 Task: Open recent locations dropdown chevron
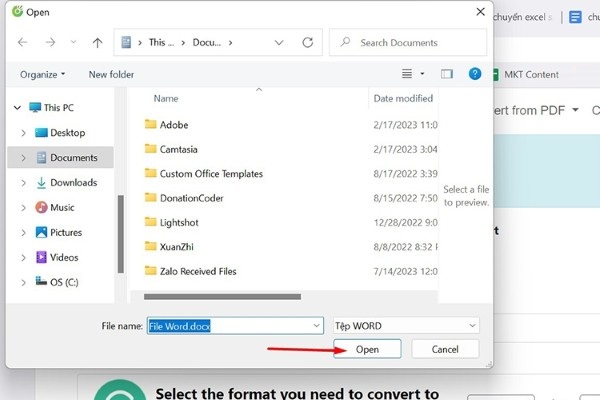(x=73, y=42)
